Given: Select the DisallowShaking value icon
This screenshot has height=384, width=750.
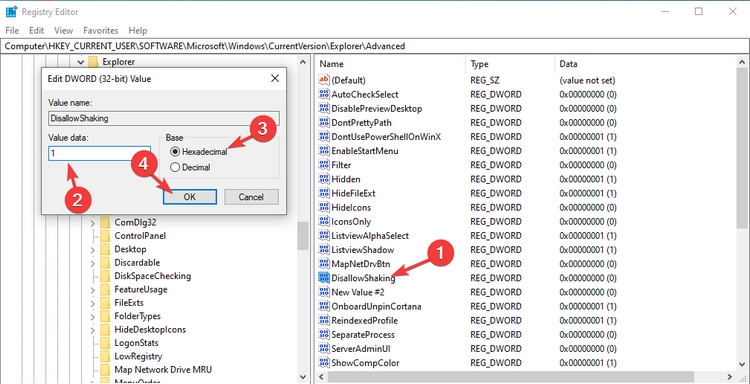Looking at the screenshot, I should pyautogui.click(x=324, y=278).
